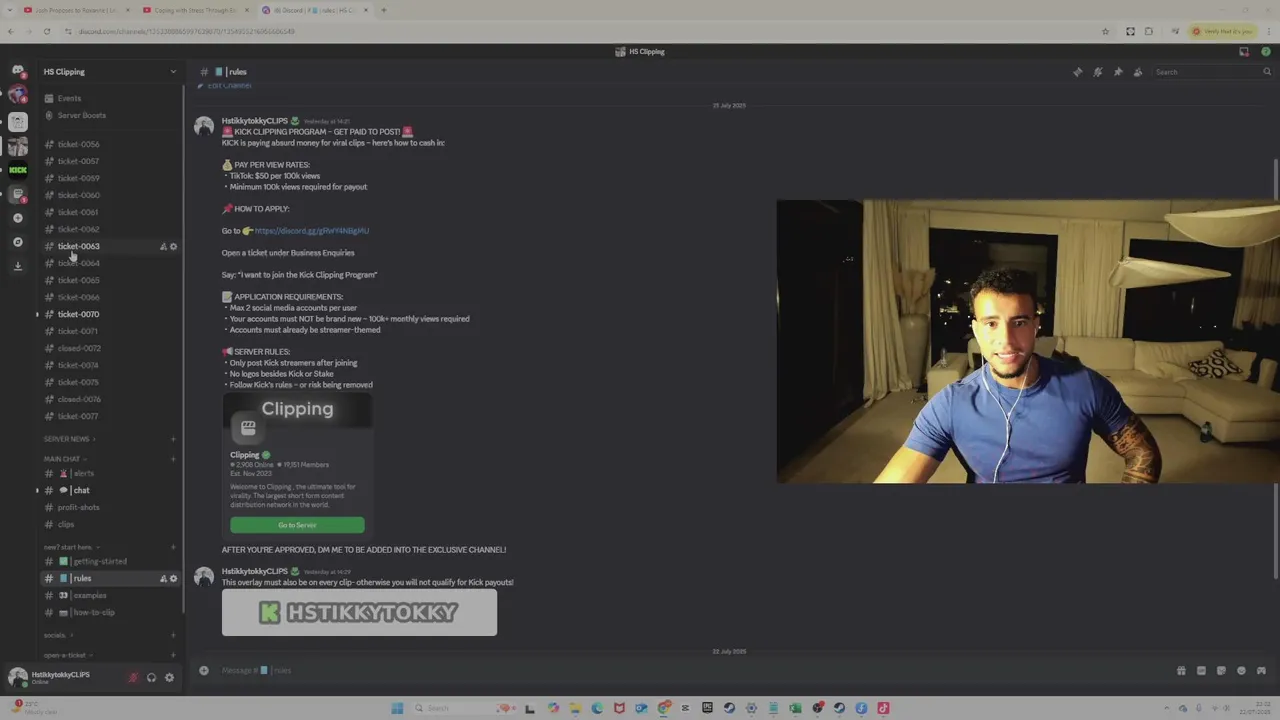Show hidden system tray icons chevron
The height and width of the screenshot is (720, 1280).
(x=1168, y=708)
